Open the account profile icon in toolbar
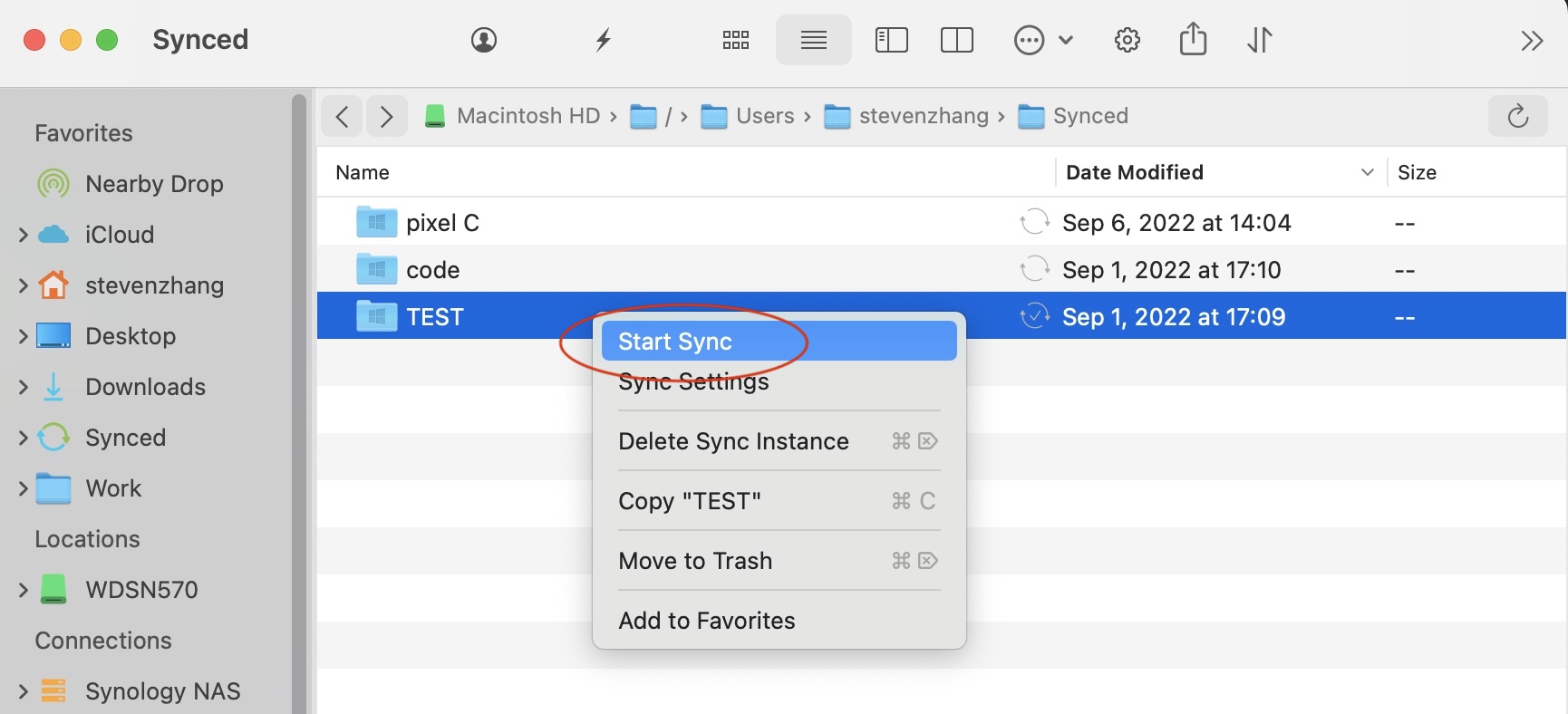This screenshot has height=714, width=1568. coord(484,40)
